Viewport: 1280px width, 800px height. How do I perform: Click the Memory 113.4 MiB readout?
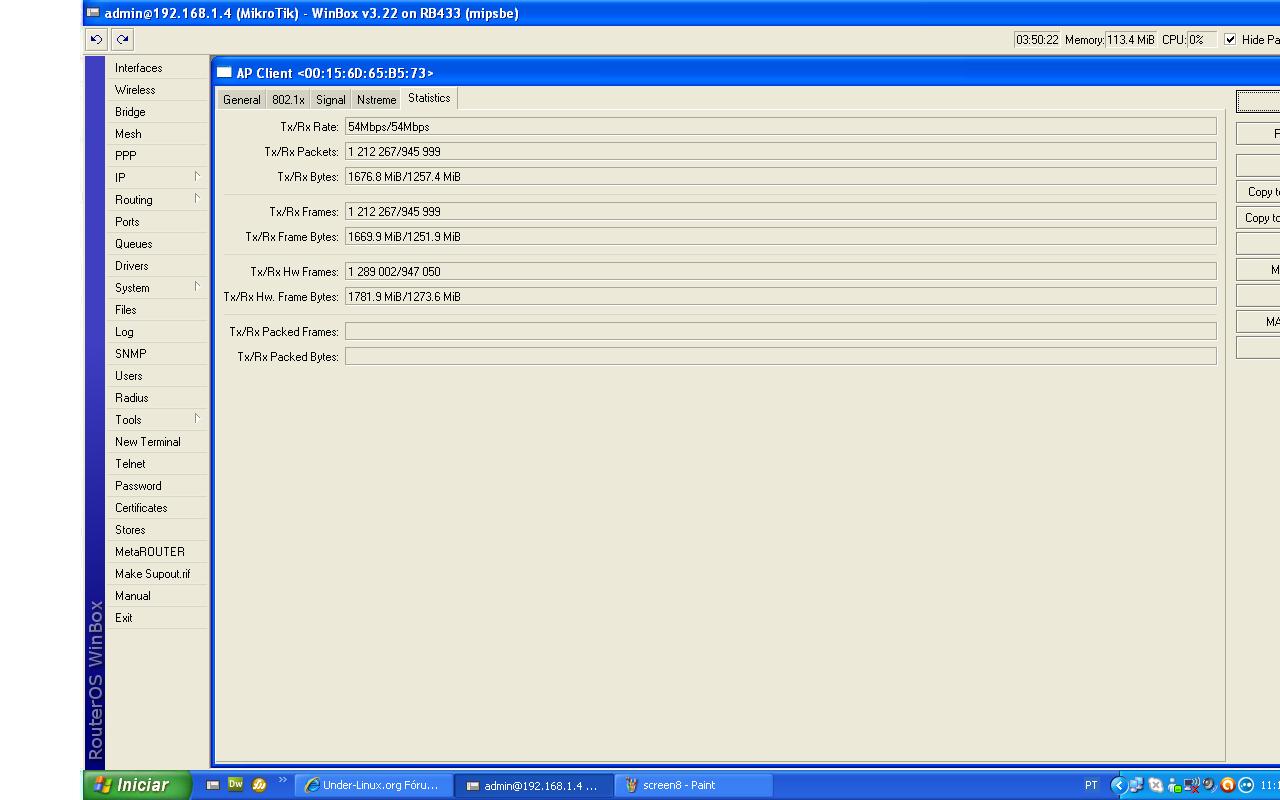tap(1130, 40)
